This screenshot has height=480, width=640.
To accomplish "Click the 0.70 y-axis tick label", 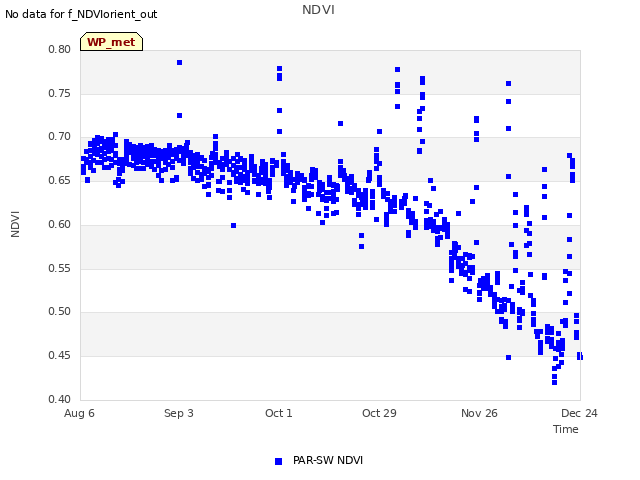I will click(60, 136).
